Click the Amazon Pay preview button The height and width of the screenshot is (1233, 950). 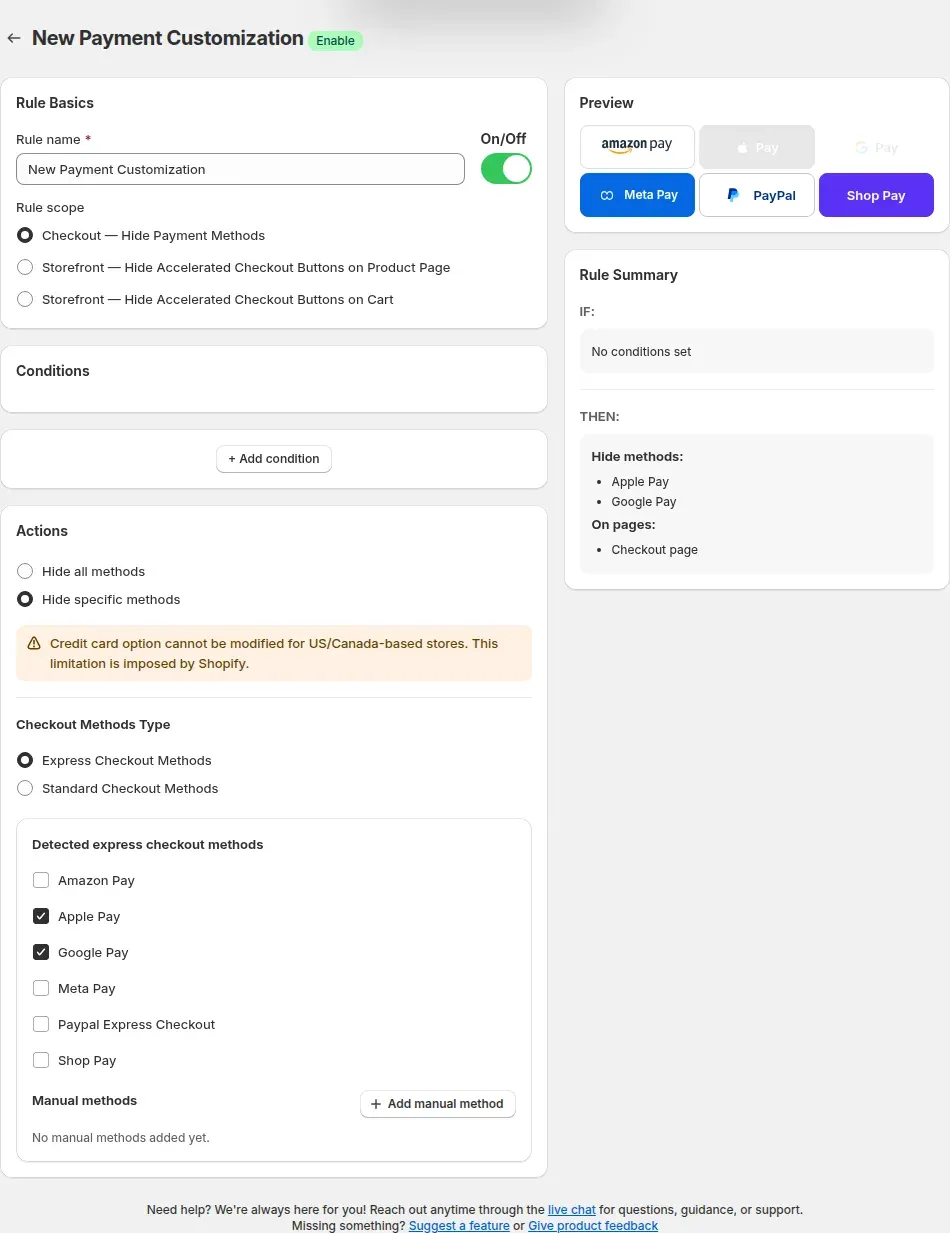pyautogui.click(x=637, y=147)
